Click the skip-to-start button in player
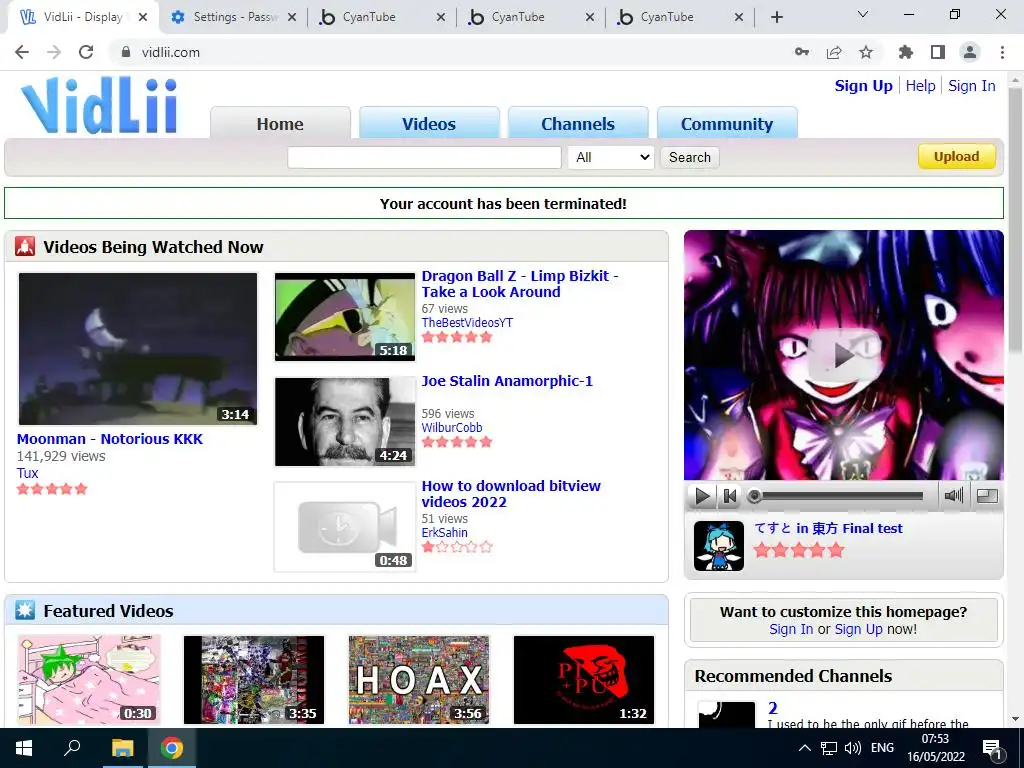Image resolution: width=1024 pixels, height=768 pixels. [x=729, y=496]
